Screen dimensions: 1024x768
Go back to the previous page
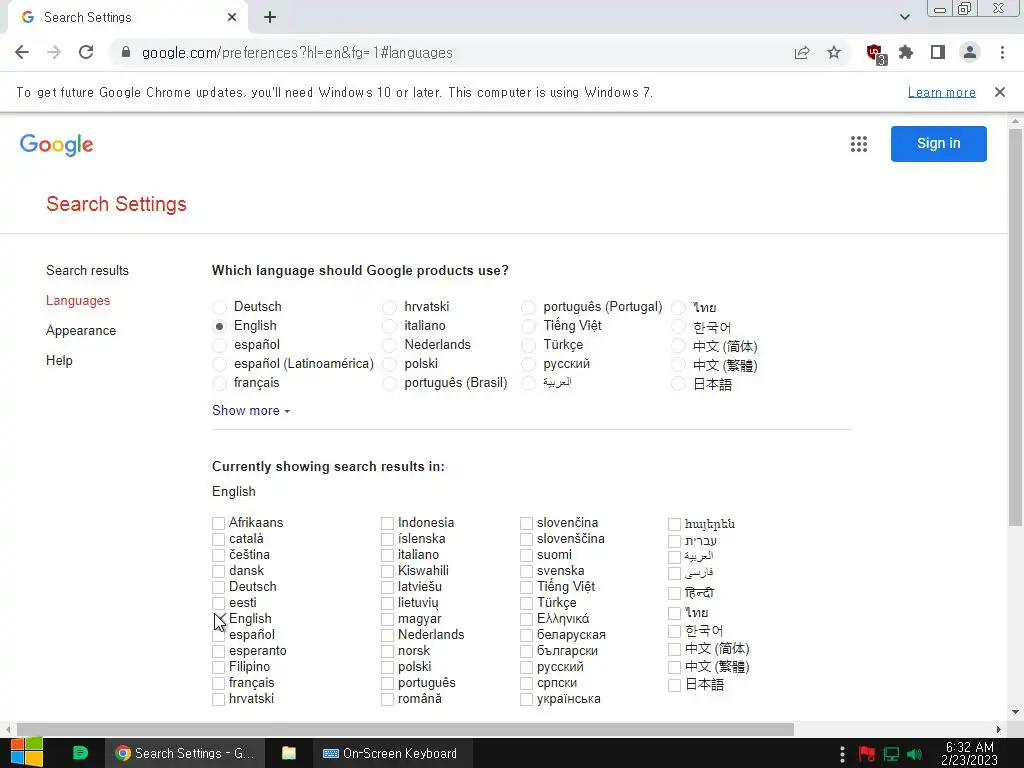(x=22, y=52)
